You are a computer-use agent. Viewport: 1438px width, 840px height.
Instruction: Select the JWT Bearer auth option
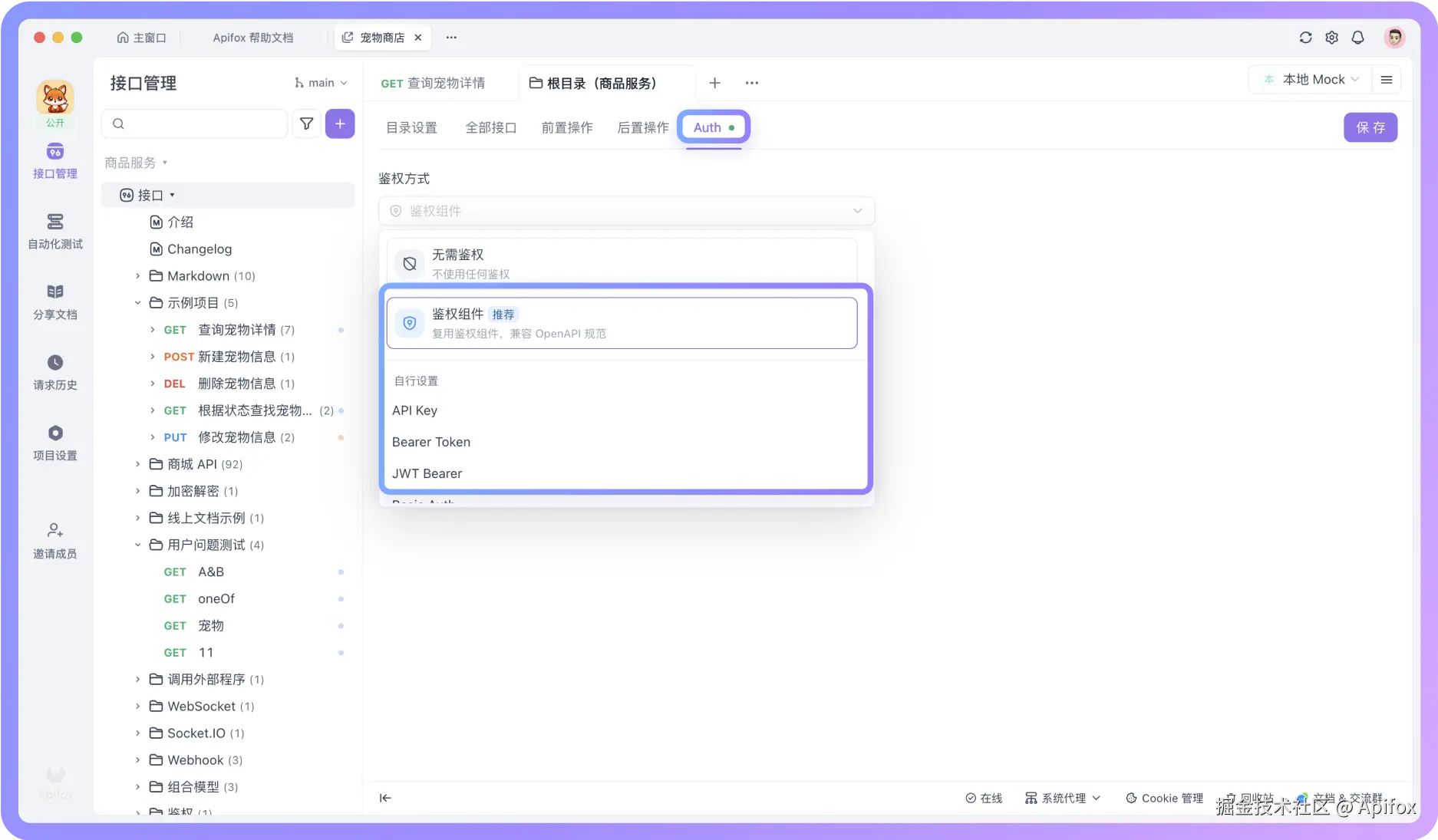pyautogui.click(x=427, y=473)
